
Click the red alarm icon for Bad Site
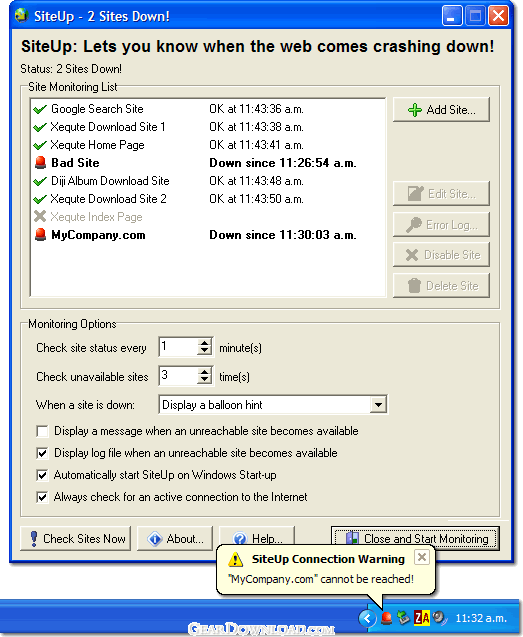pyautogui.click(x=40, y=163)
